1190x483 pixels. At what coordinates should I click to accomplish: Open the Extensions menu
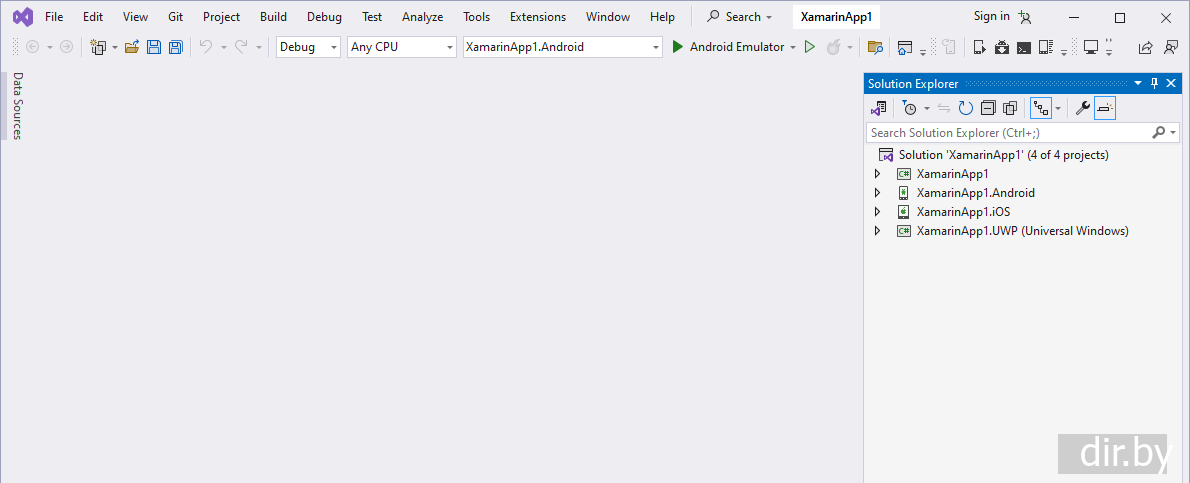537,17
